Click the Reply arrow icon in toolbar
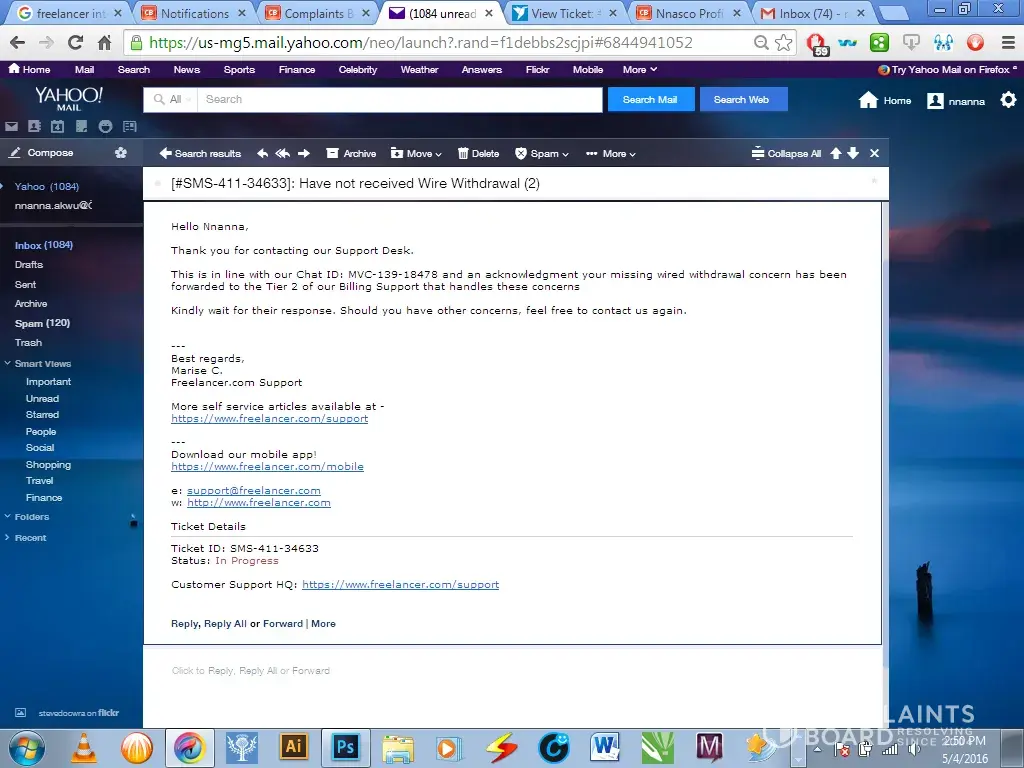 click(263, 154)
